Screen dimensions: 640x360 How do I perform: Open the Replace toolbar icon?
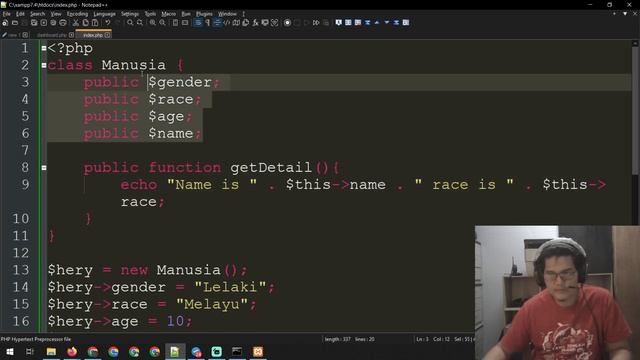[140, 23]
